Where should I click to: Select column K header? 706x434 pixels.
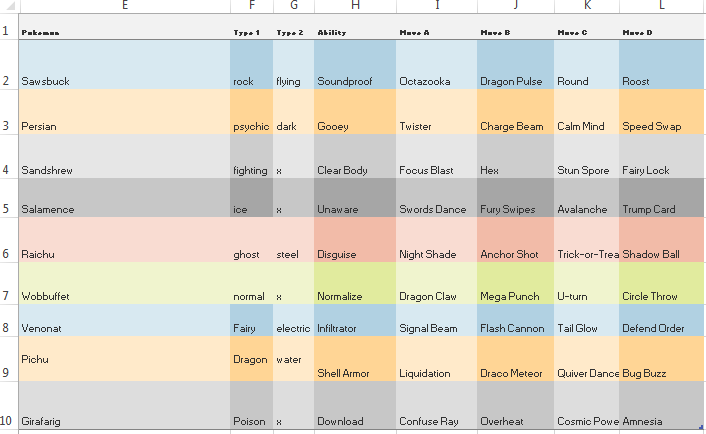click(587, 5)
